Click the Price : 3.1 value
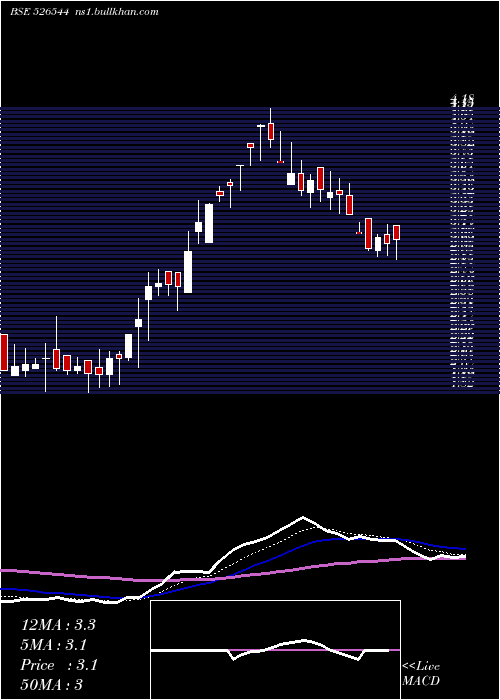Image resolution: width=500 pixels, height=700 pixels. pyautogui.click(x=59, y=665)
